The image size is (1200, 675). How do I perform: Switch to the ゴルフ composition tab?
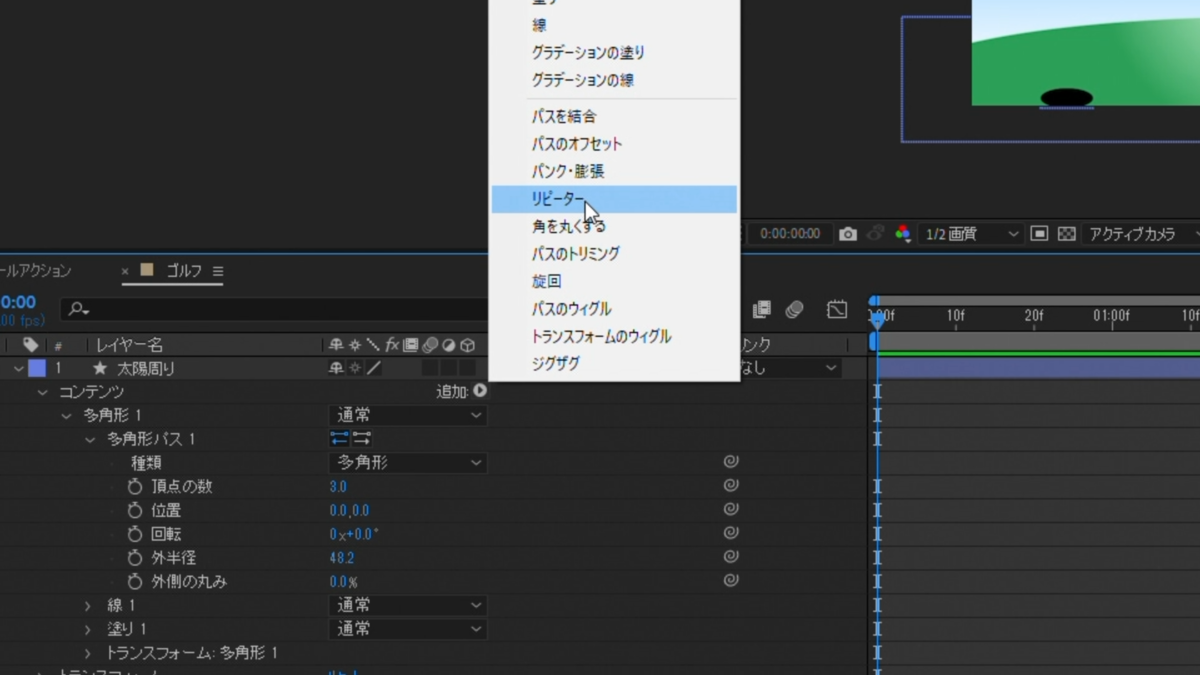(x=184, y=271)
